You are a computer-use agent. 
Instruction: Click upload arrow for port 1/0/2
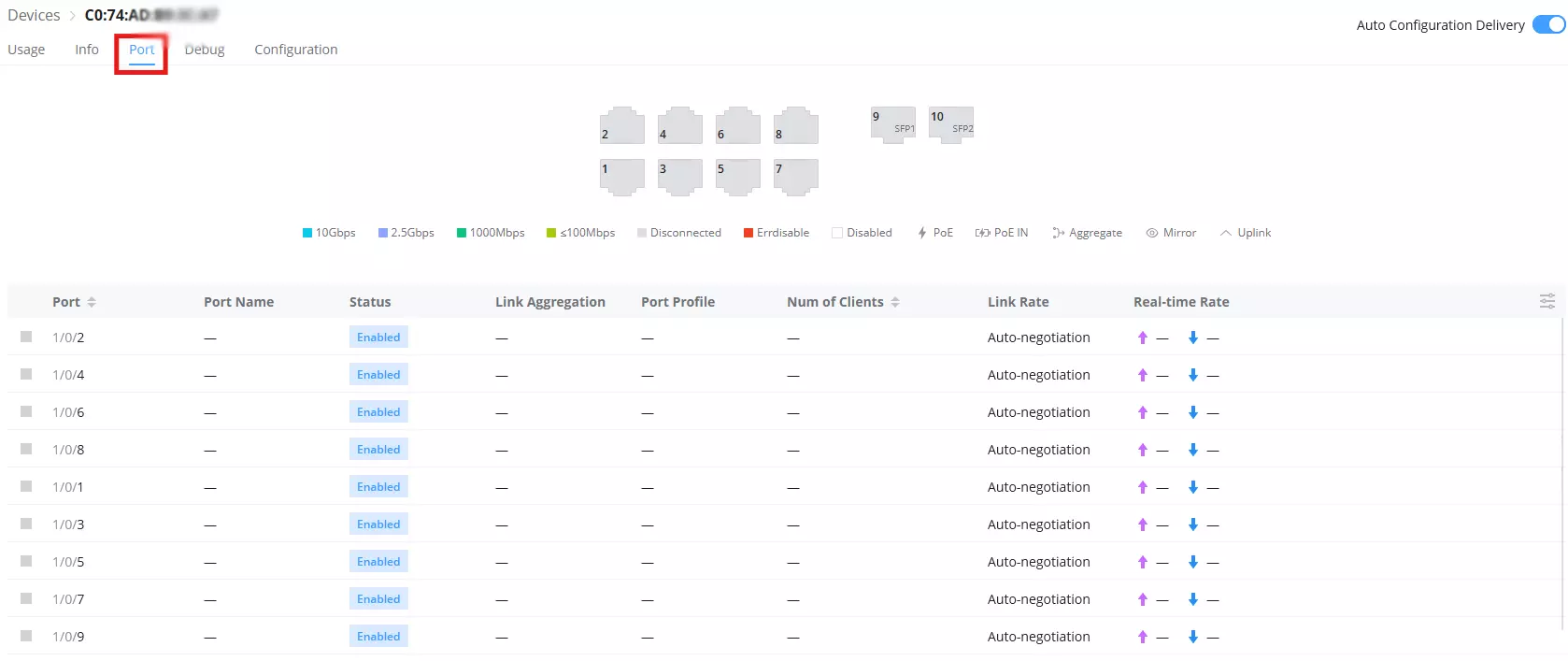pos(1142,338)
